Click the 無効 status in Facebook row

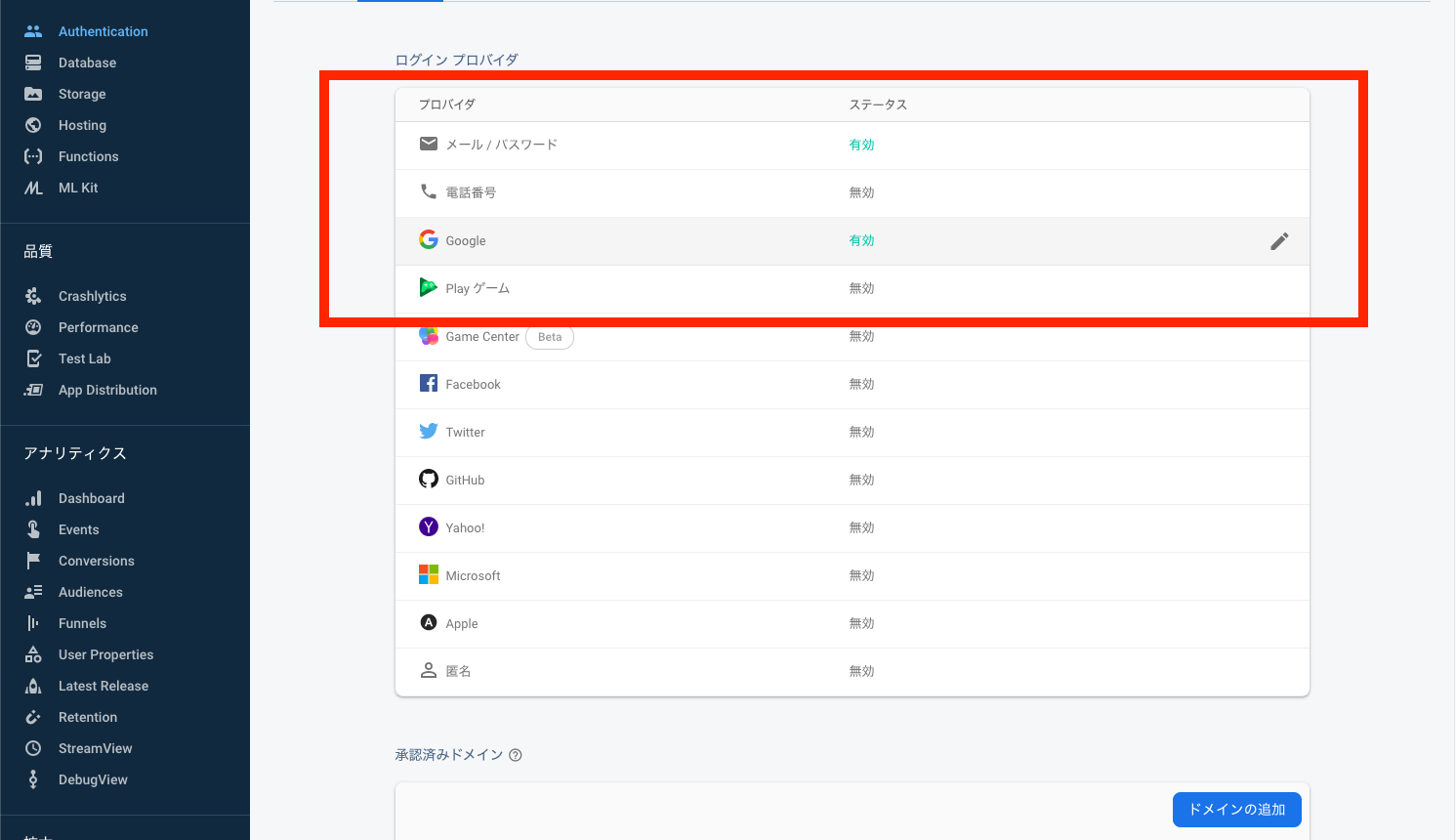pyautogui.click(x=861, y=384)
